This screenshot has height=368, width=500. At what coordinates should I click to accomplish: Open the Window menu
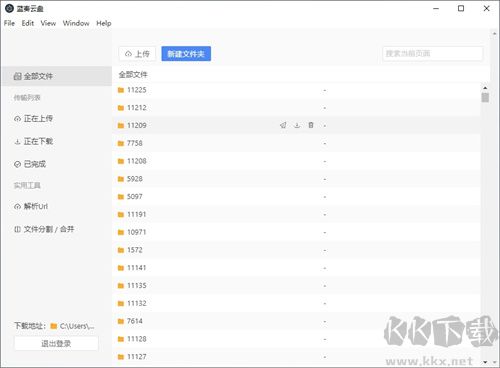(76, 23)
